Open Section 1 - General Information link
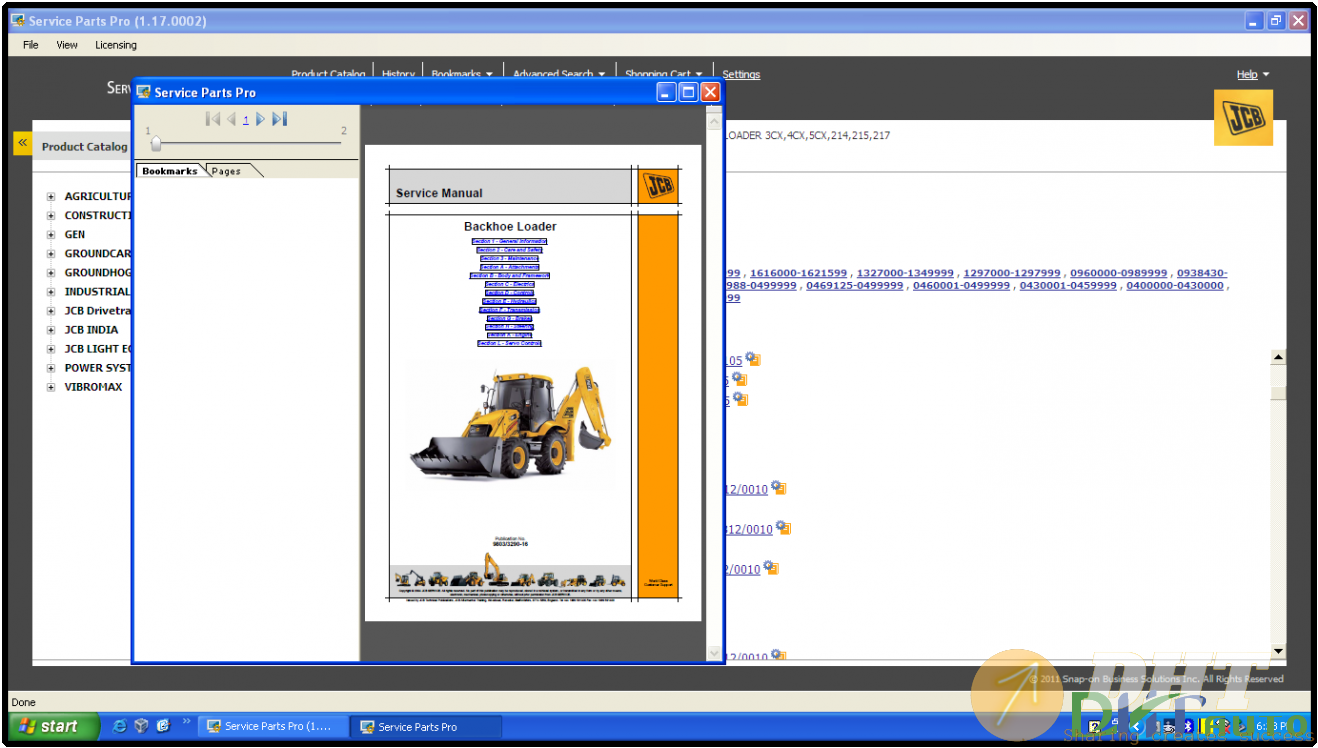The image size is (1318, 748). pos(510,241)
